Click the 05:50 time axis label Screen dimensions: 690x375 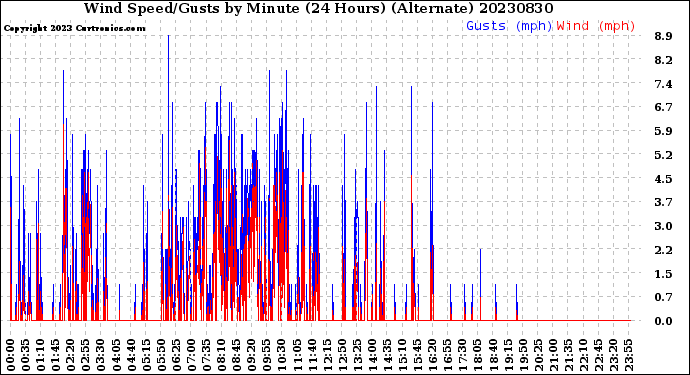(x=161, y=355)
